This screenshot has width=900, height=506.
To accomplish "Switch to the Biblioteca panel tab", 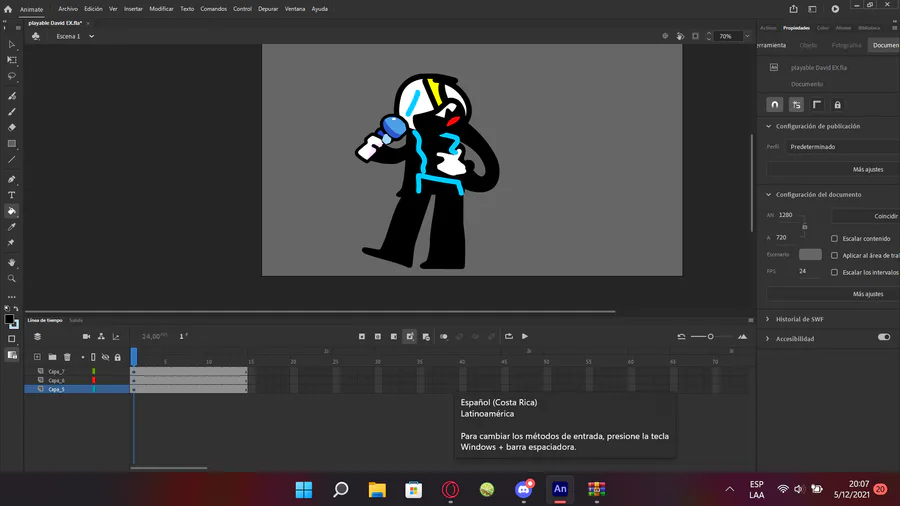I will [869, 28].
